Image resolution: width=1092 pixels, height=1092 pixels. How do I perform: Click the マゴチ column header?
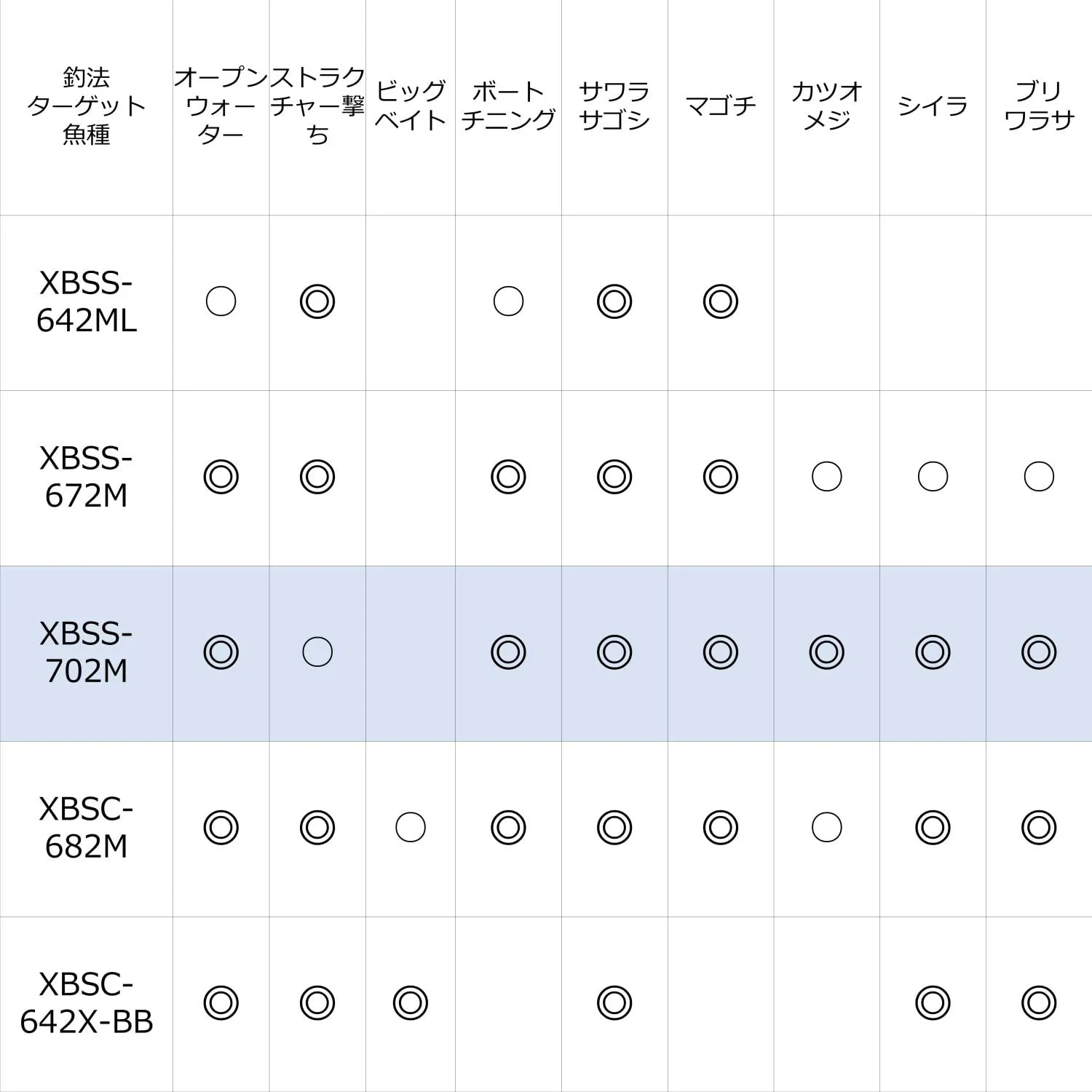pos(720,106)
